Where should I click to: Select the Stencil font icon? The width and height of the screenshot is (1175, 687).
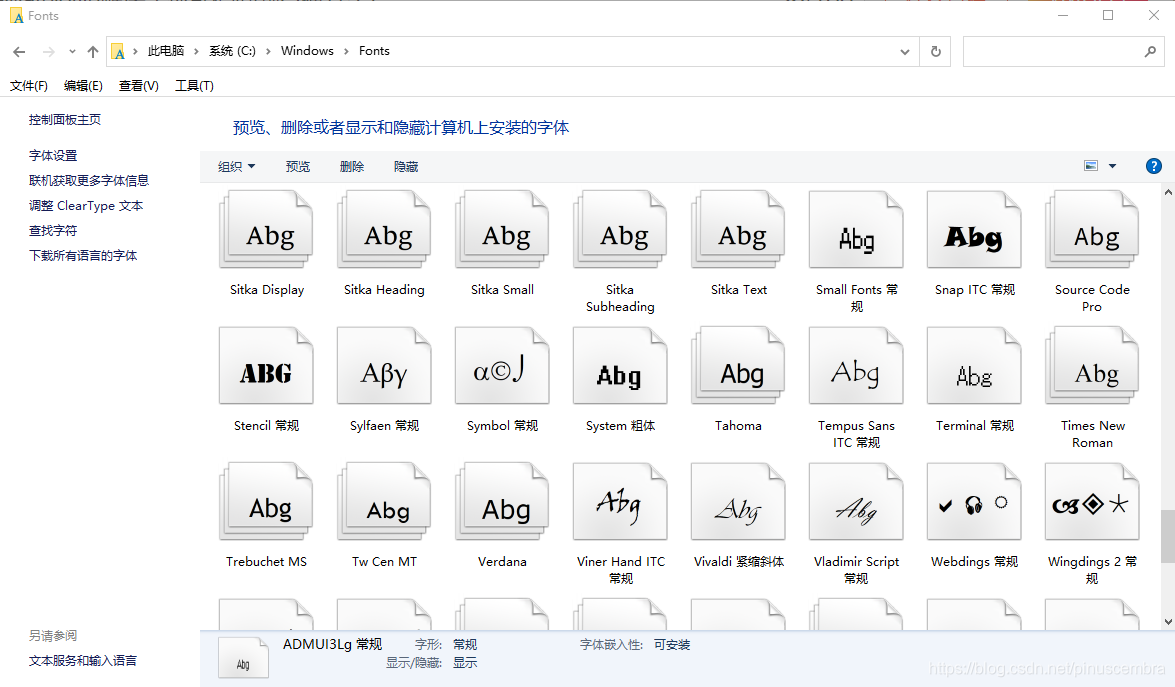(266, 366)
